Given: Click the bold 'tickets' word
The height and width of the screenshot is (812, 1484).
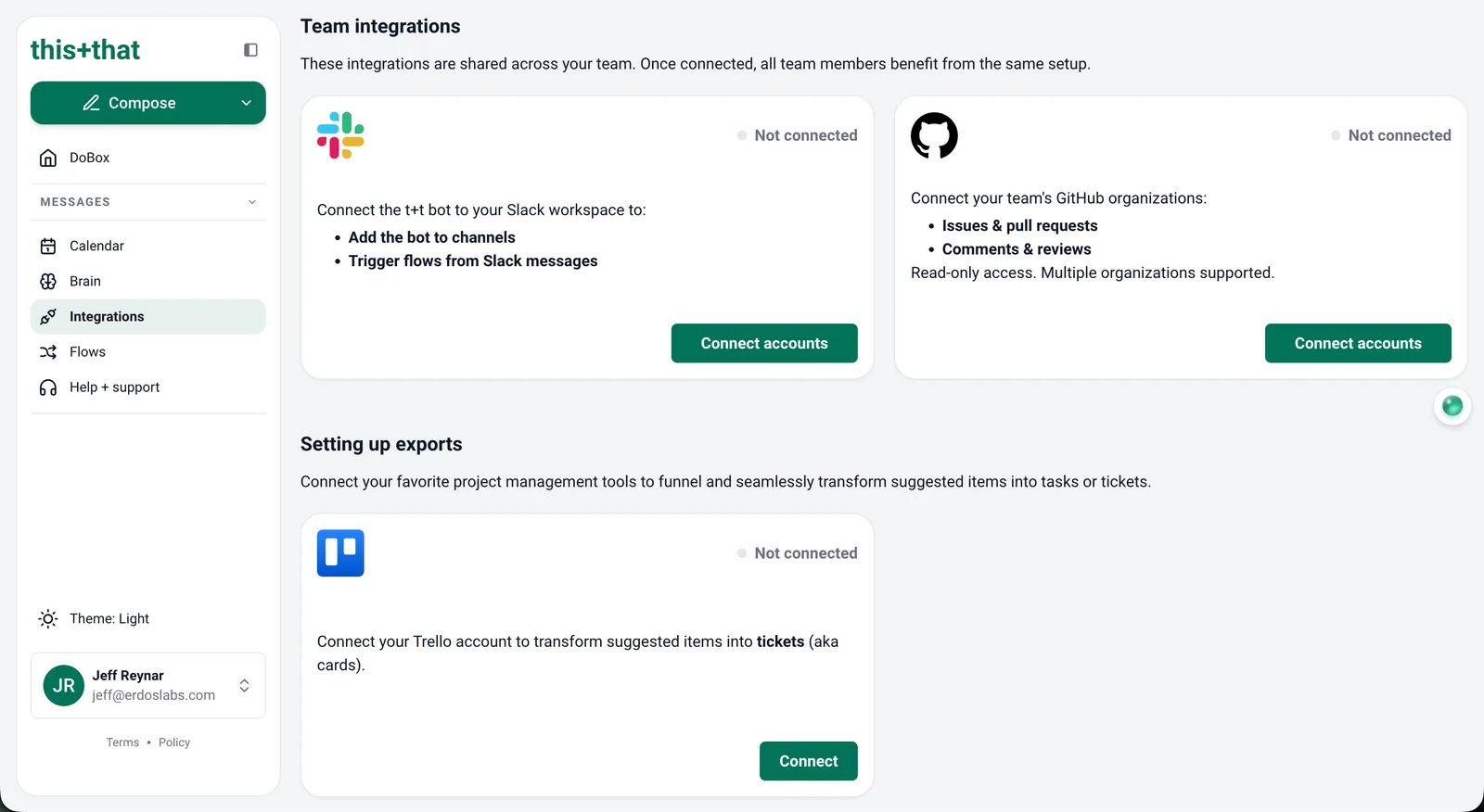Looking at the screenshot, I should [781, 641].
